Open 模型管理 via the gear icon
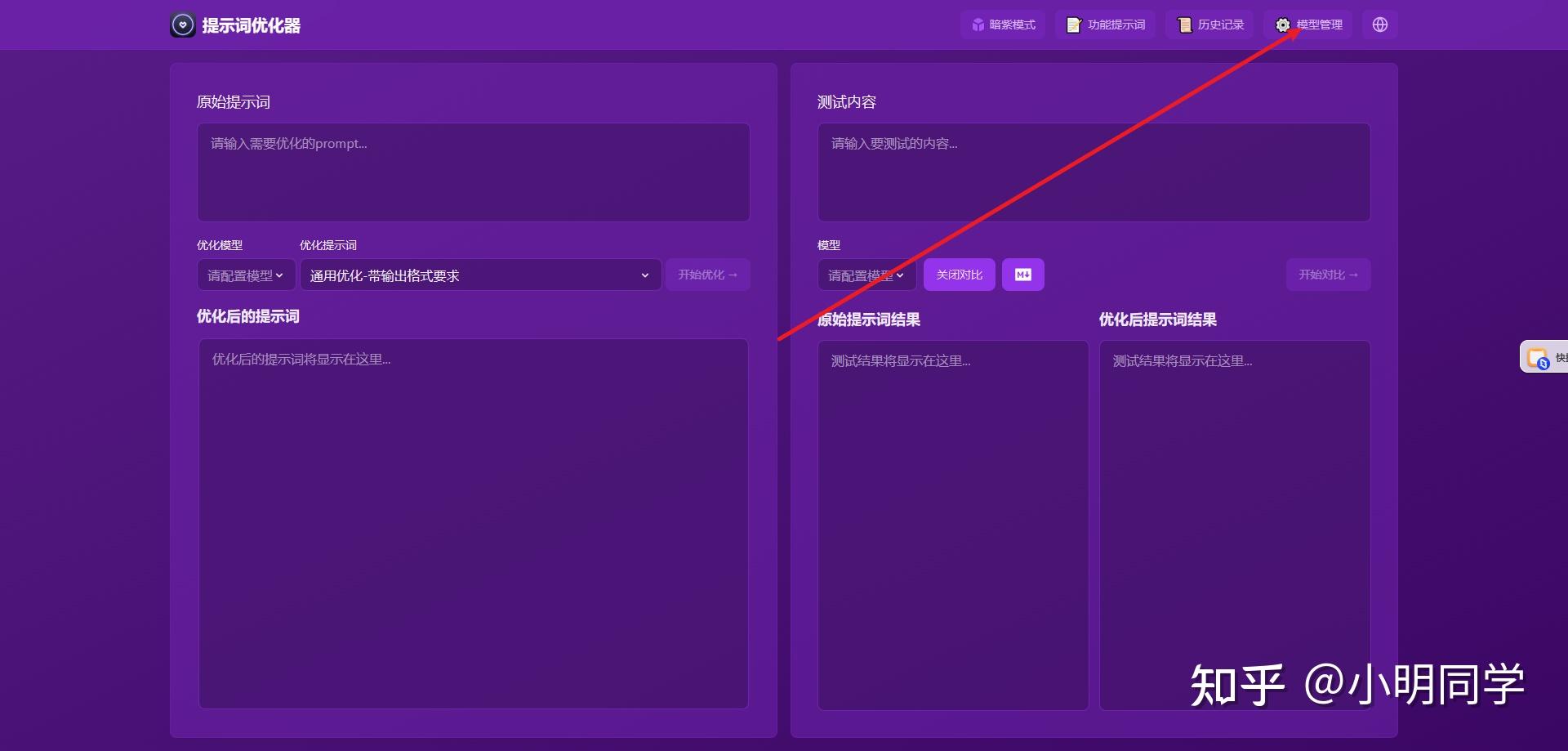The image size is (1568, 751). (1281, 25)
